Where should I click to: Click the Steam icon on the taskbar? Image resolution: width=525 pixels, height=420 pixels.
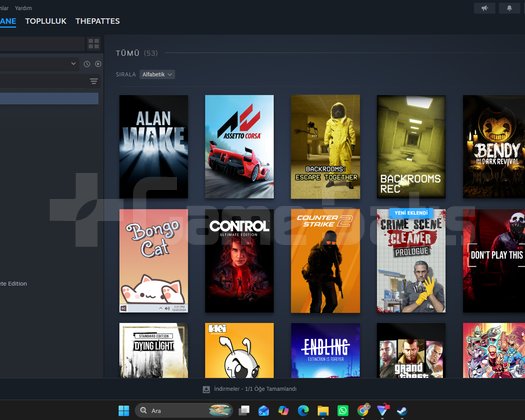pyautogui.click(x=402, y=411)
